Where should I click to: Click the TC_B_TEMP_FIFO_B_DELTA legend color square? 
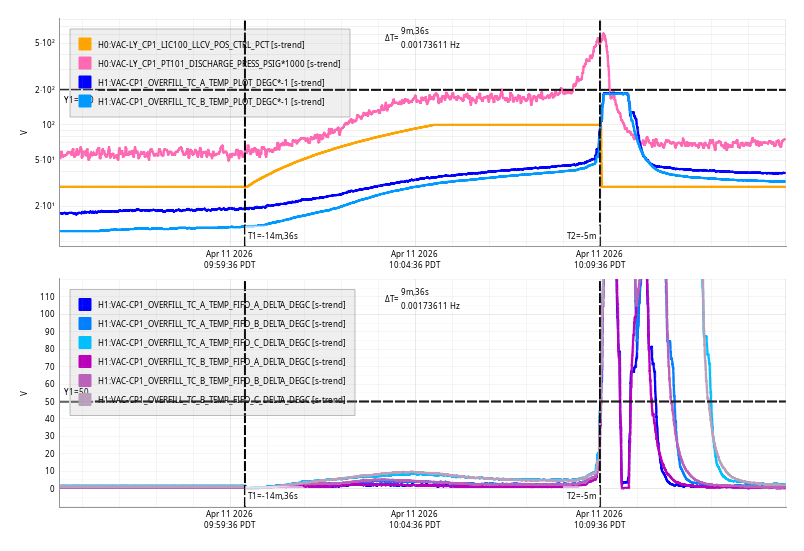point(85,380)
